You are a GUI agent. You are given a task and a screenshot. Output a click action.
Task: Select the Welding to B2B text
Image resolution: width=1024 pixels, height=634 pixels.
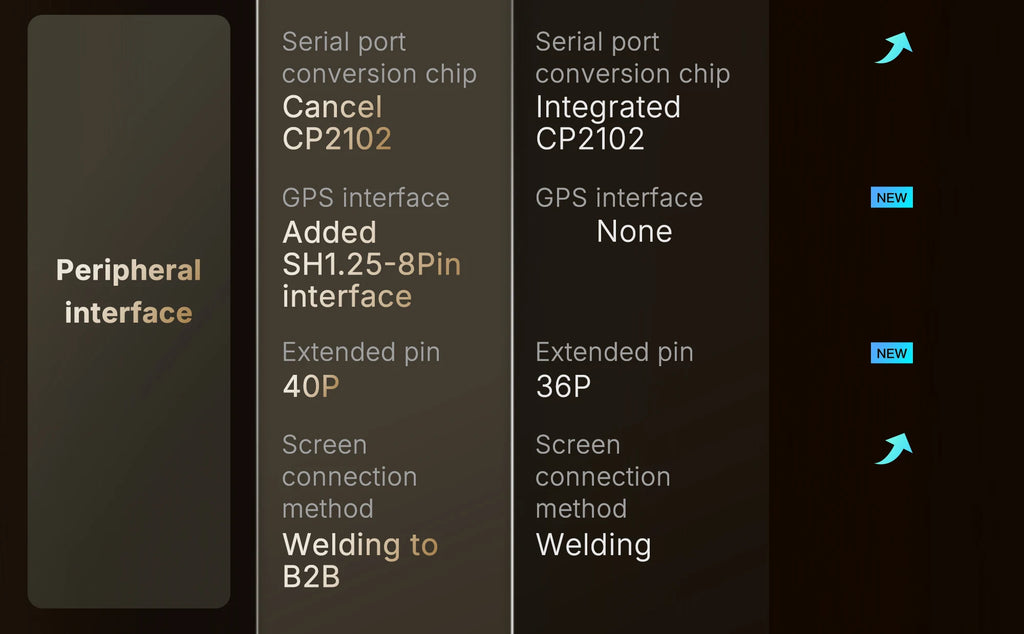(x=360, y=560)
